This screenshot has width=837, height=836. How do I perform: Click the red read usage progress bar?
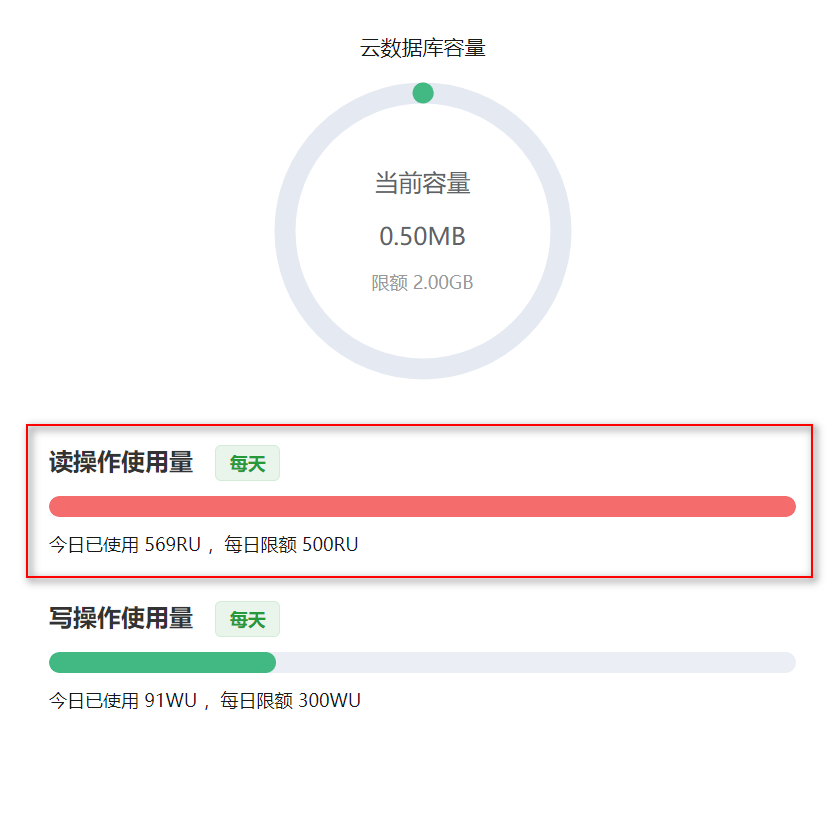tap(422, 506)
